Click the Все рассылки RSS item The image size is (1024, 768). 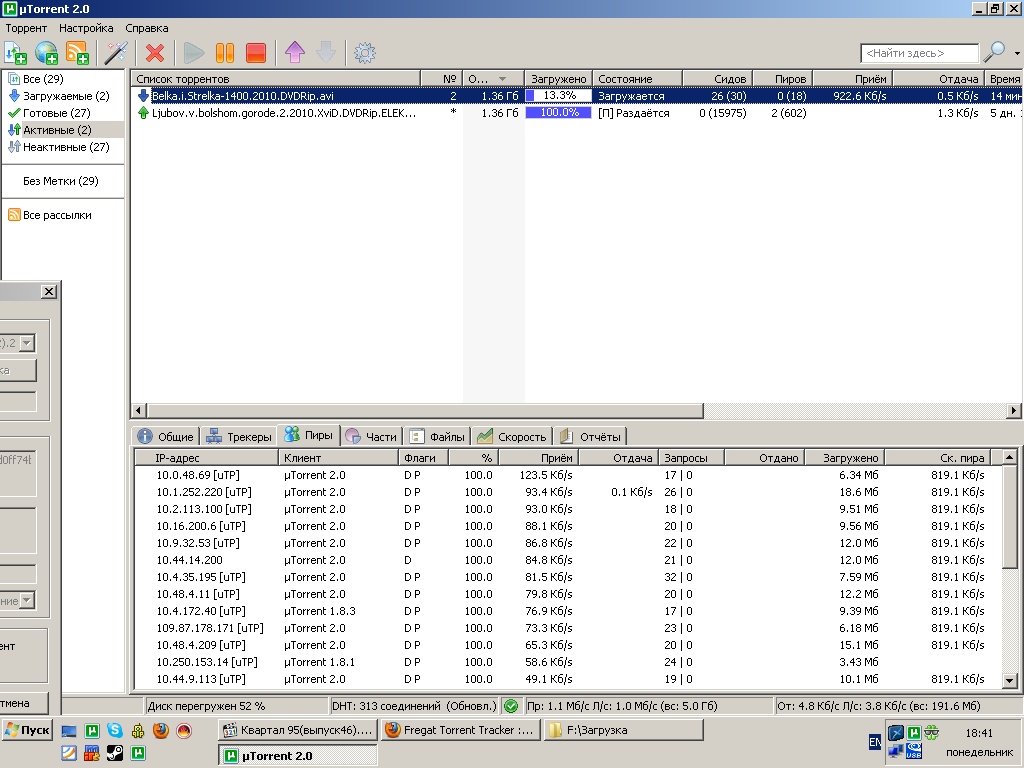click(x=57, y=215)
